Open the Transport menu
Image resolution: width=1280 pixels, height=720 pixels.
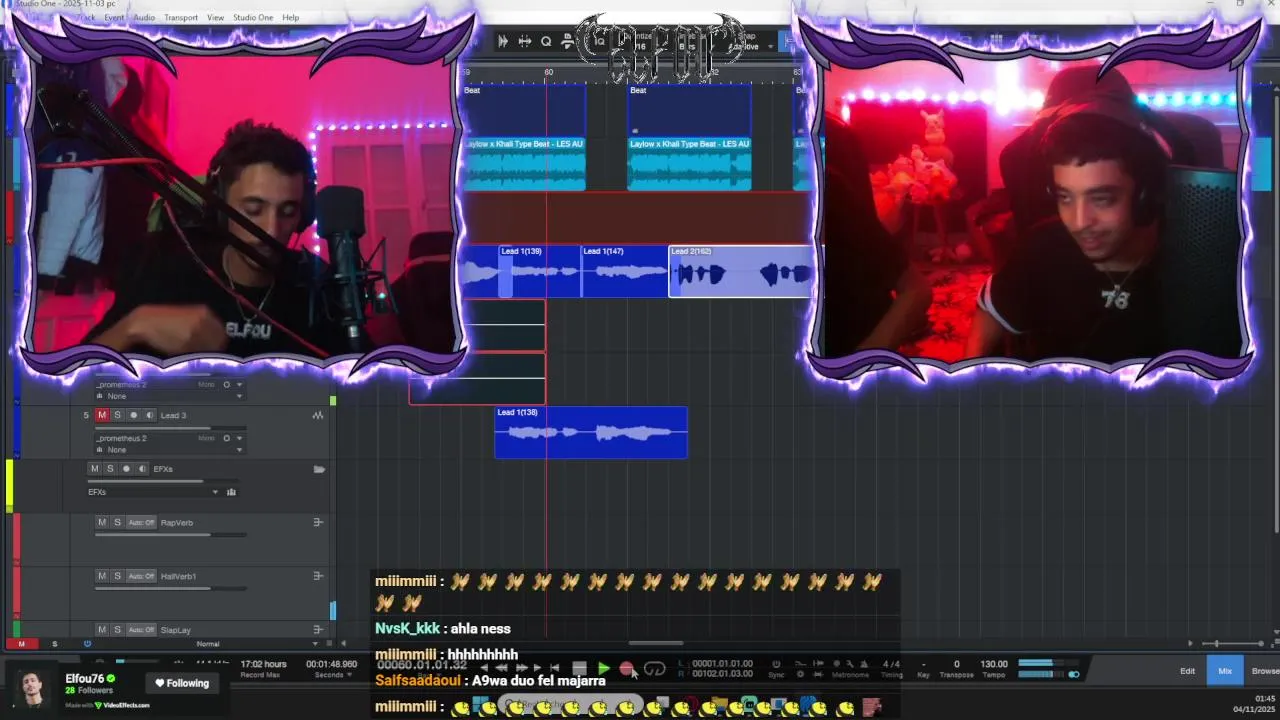pyautogui.click(x=181, y=17)
